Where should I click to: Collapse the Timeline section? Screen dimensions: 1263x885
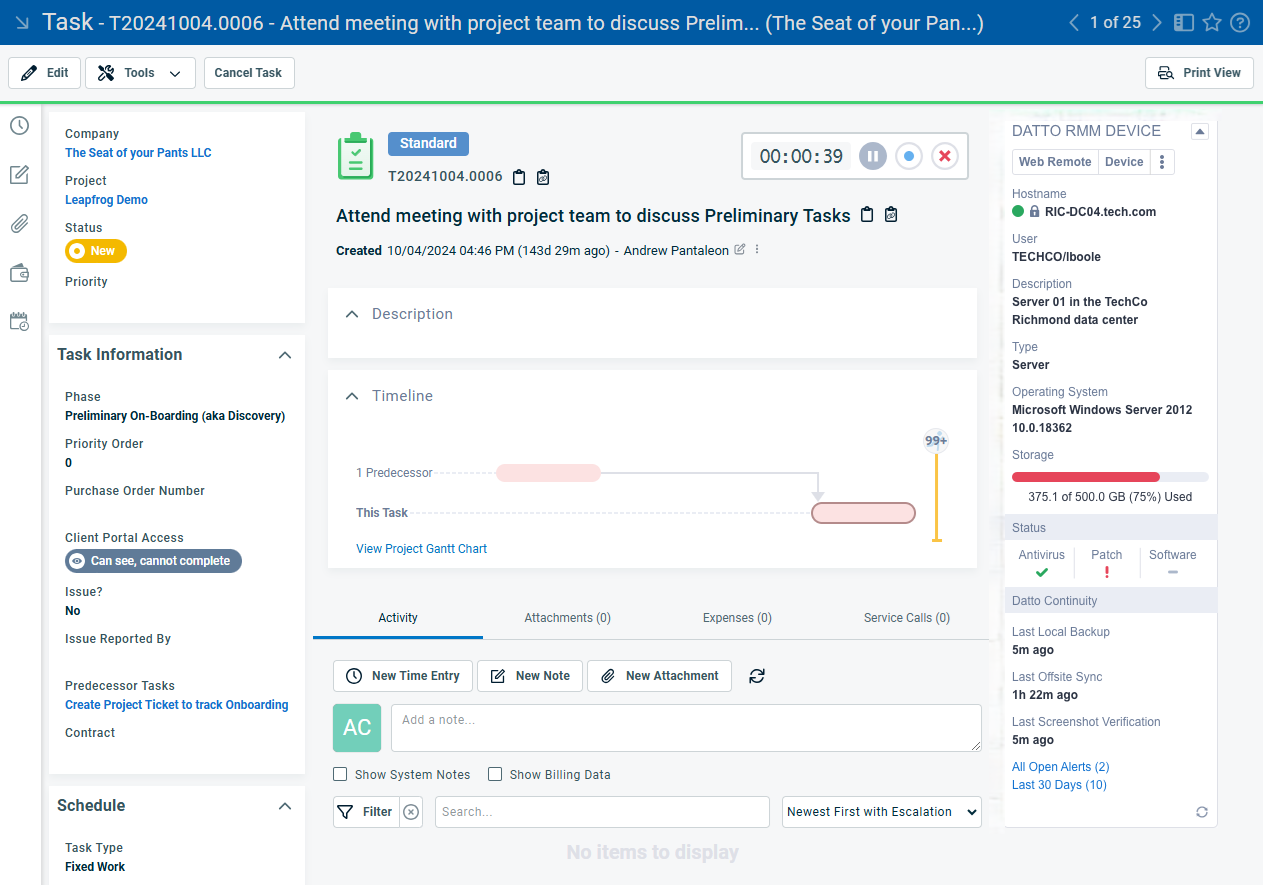(352, 396)
